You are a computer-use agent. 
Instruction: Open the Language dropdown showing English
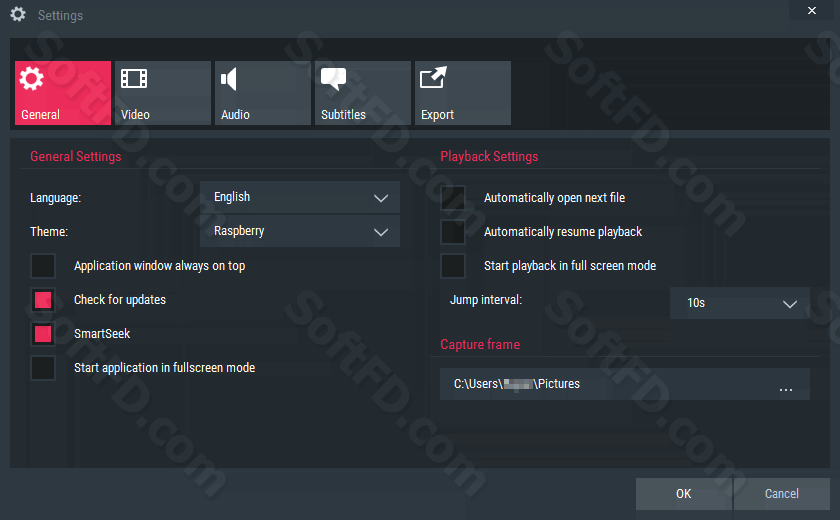[300, 197]
